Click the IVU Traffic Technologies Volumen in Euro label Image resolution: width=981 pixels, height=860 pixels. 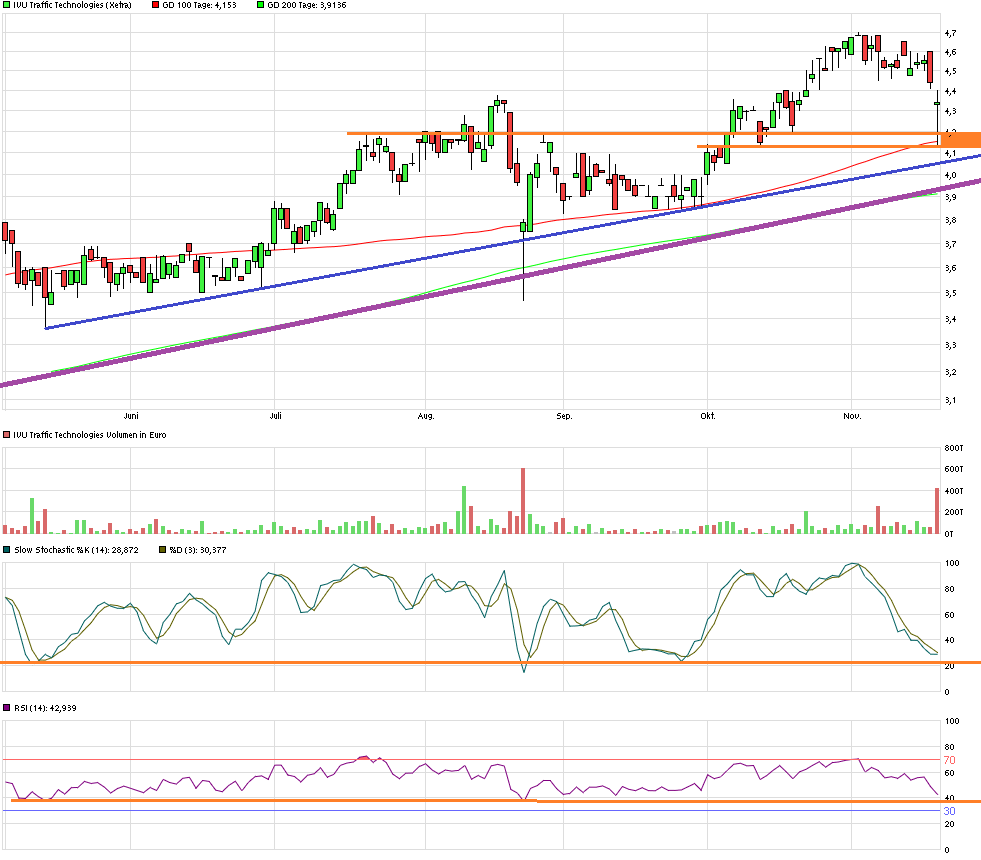90,434
